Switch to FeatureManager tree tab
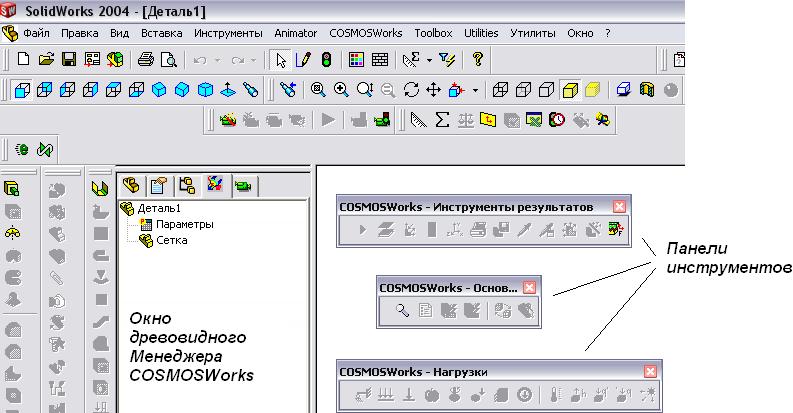 pos(131,186)
